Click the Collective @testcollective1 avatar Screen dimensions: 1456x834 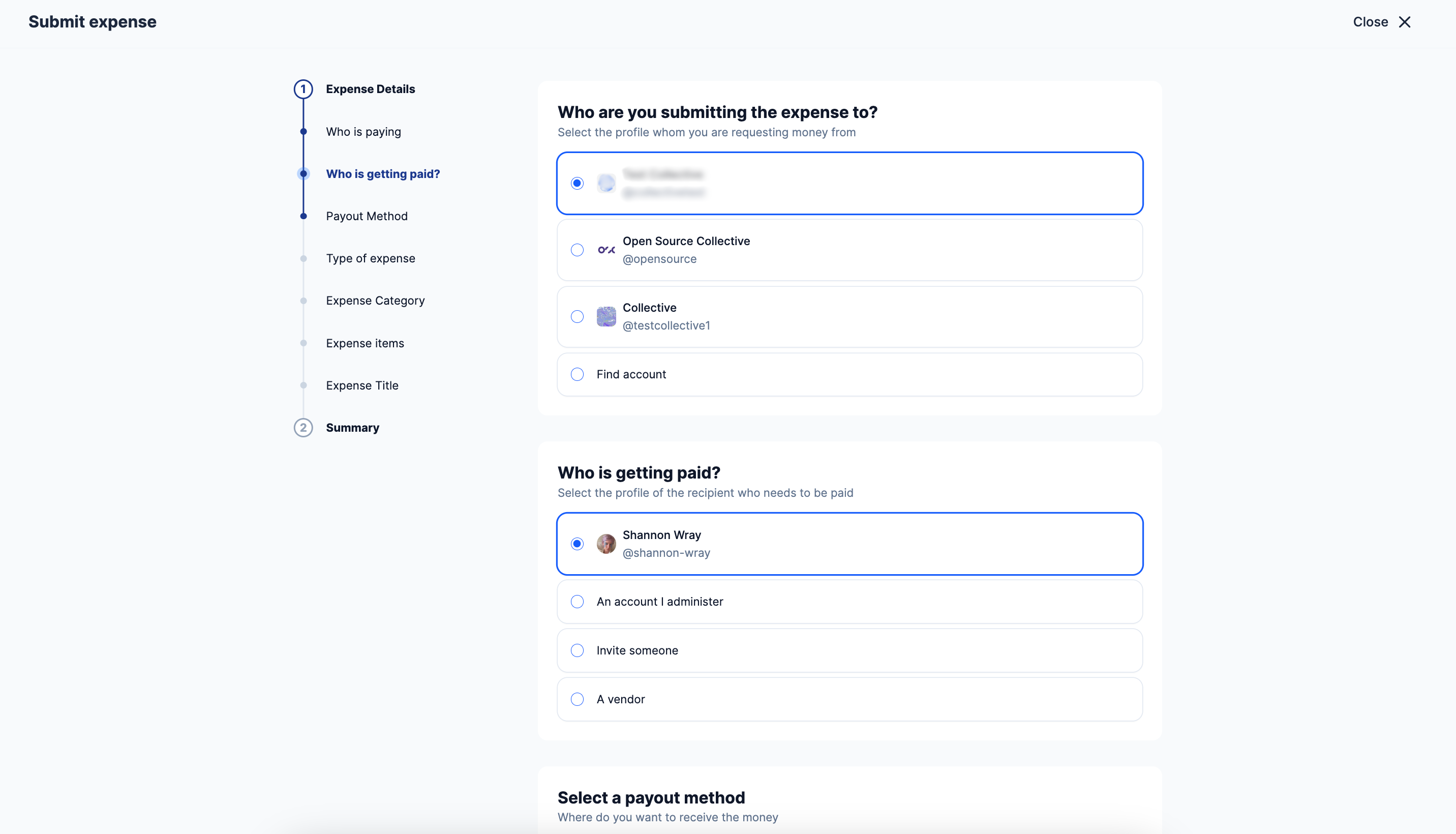point(606,316)
